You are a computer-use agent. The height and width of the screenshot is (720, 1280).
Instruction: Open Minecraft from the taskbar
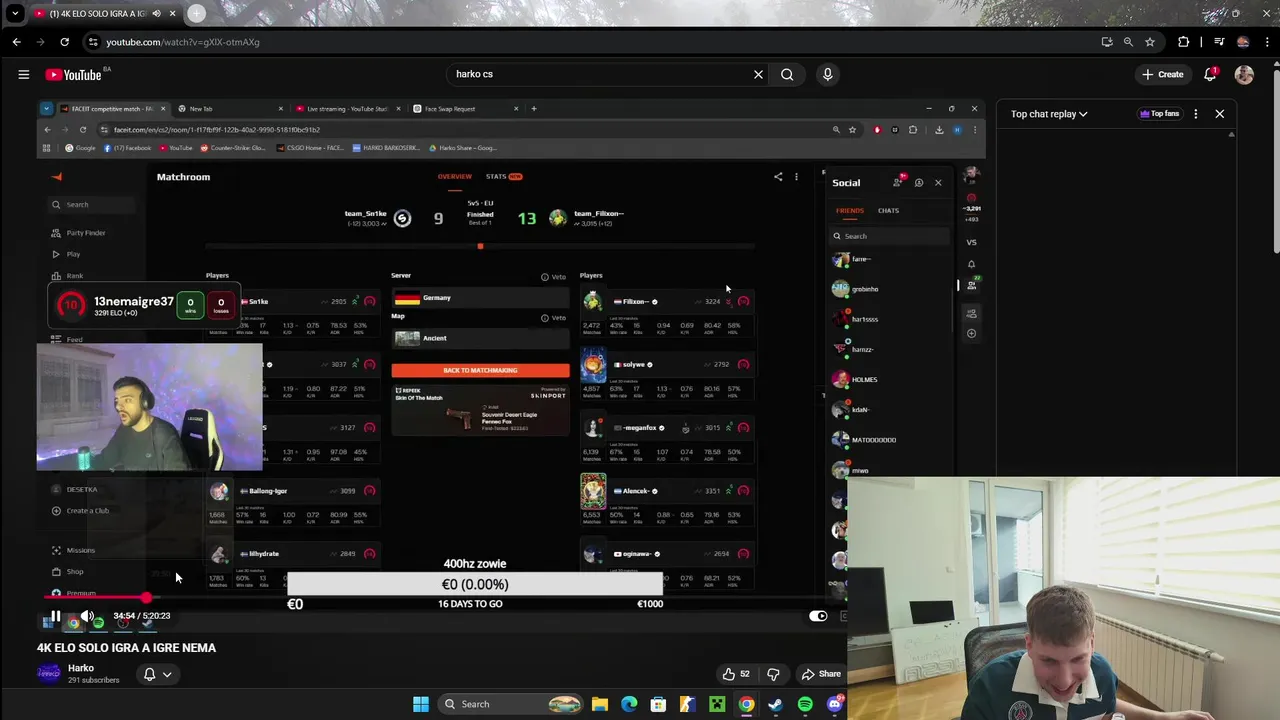[x=717, y=704]
